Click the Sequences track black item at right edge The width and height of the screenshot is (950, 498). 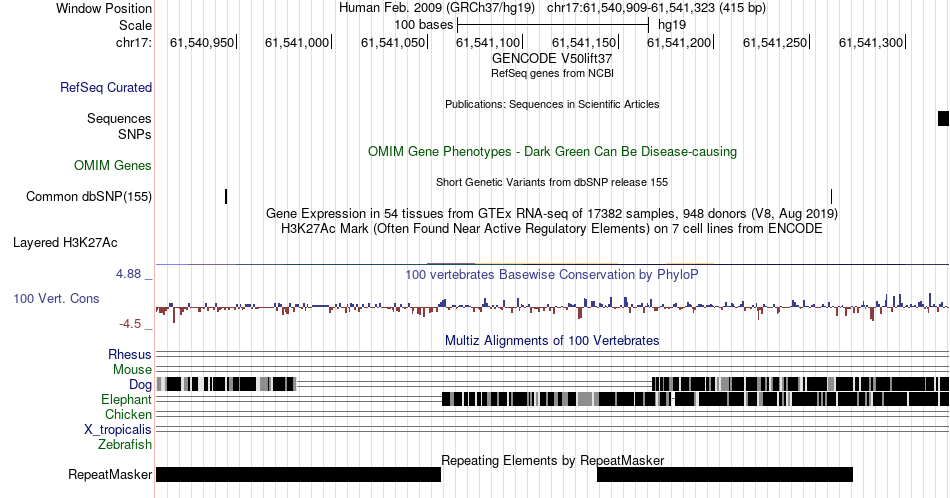coord(943,118)
